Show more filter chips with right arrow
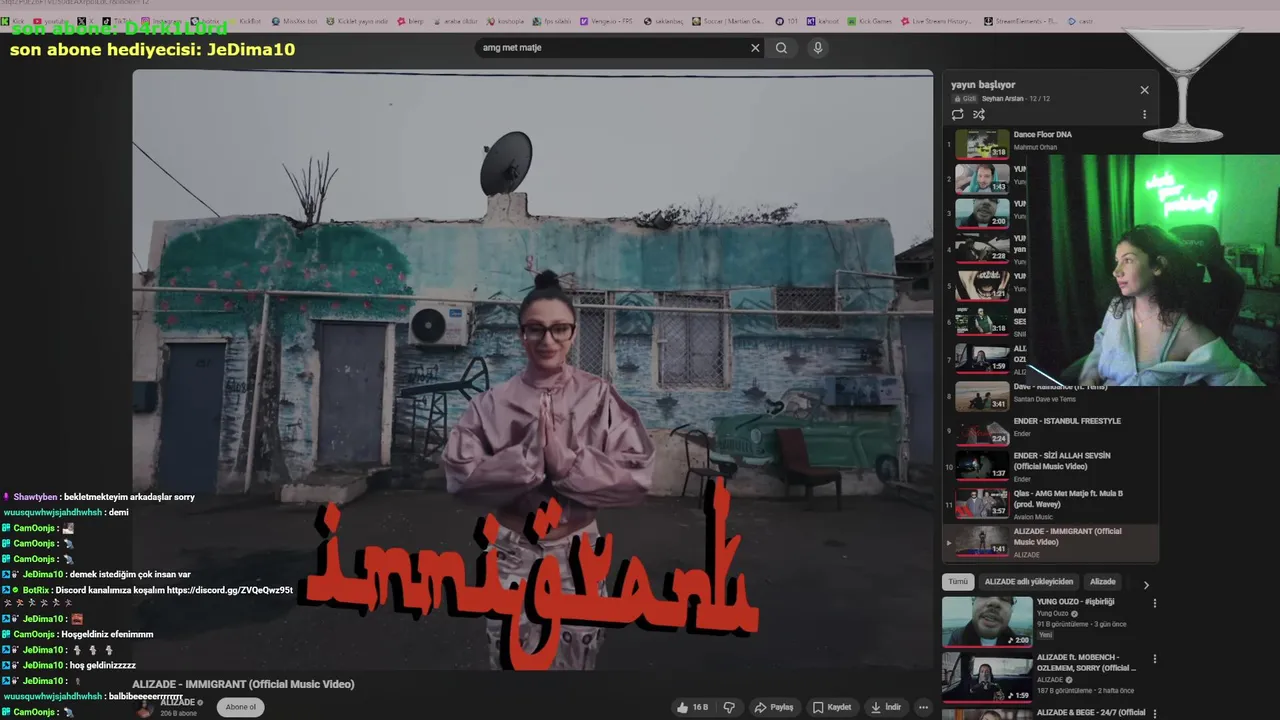 pos(1146,585)
